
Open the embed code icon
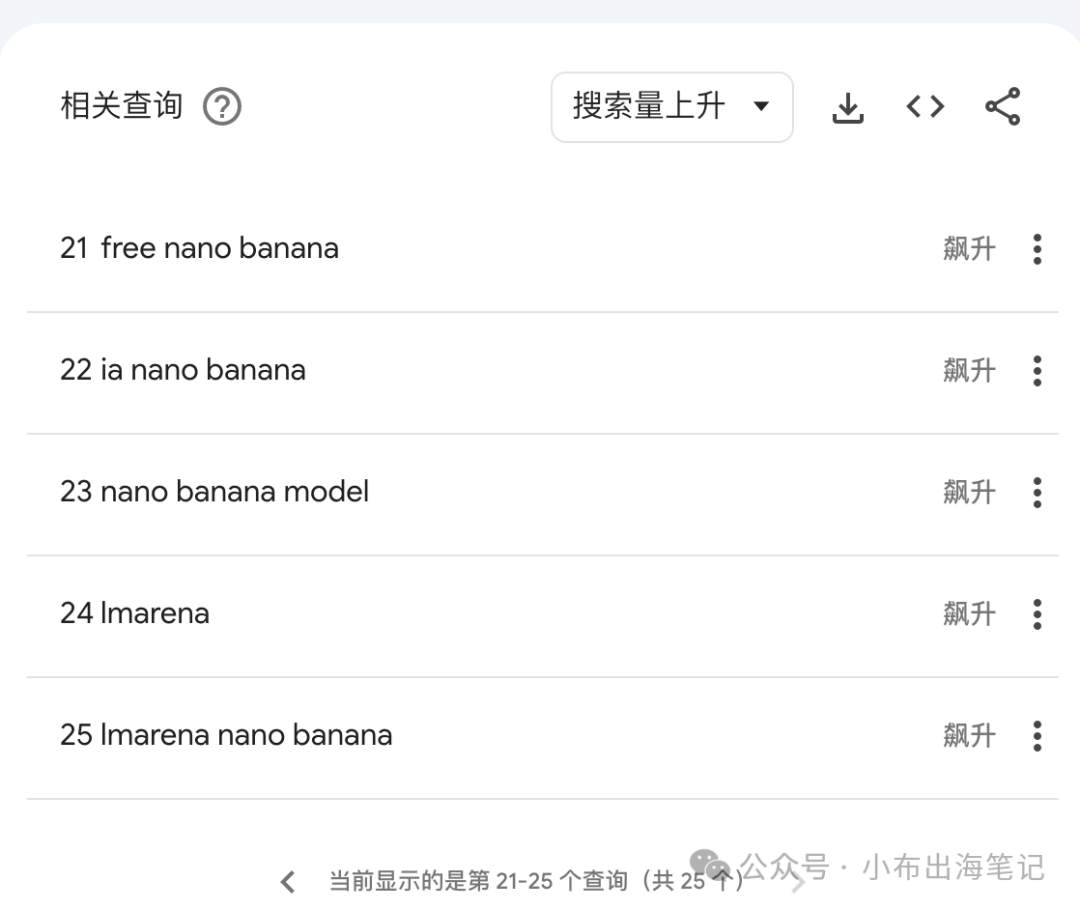(x=925, y=106)
